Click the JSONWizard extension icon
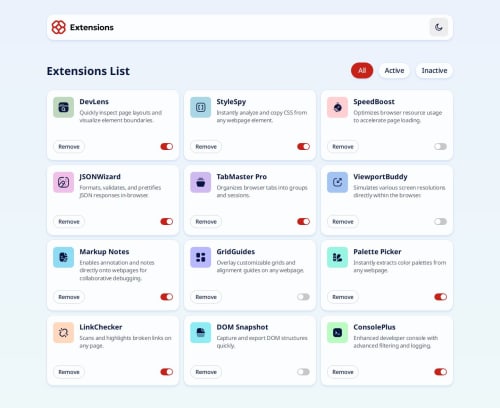500x408 pixels. tap(63, 182)
